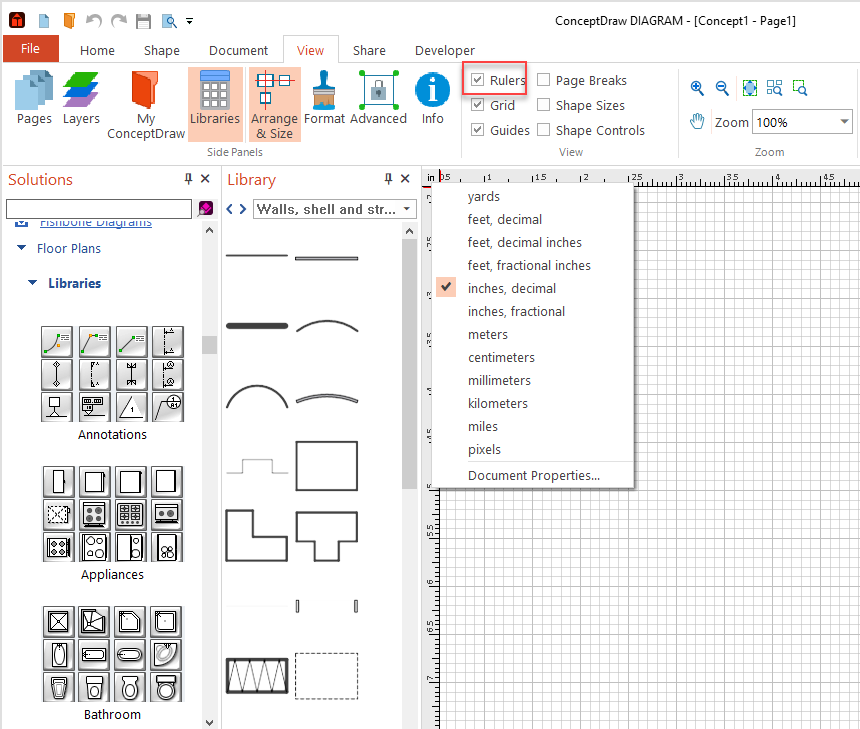Screen dimensions: 860x729
Task: Open the Pages side panel
Action: tap(34, 98)
